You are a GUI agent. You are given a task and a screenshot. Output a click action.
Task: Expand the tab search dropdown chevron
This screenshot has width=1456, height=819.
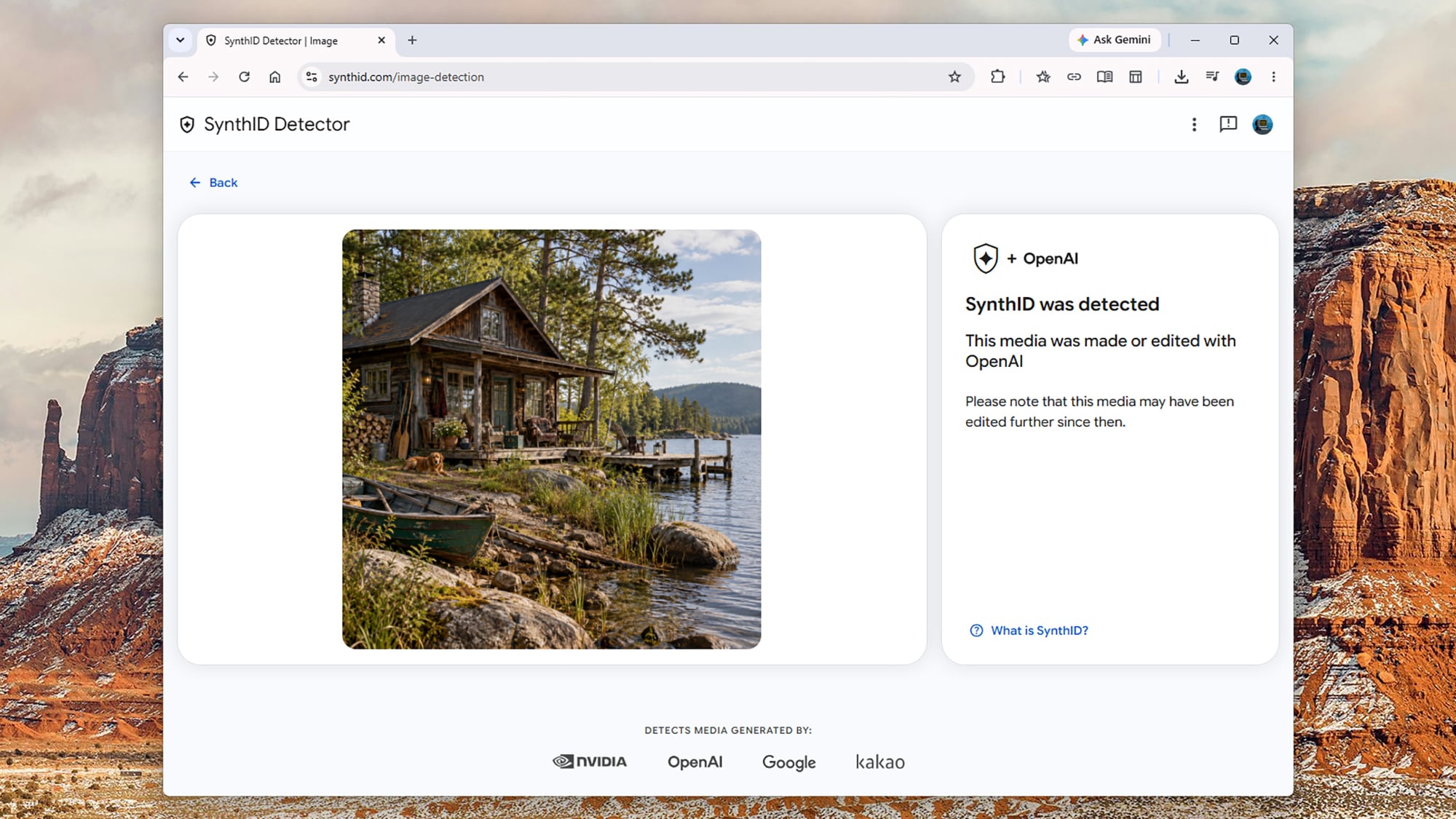[x=181, y=40]
